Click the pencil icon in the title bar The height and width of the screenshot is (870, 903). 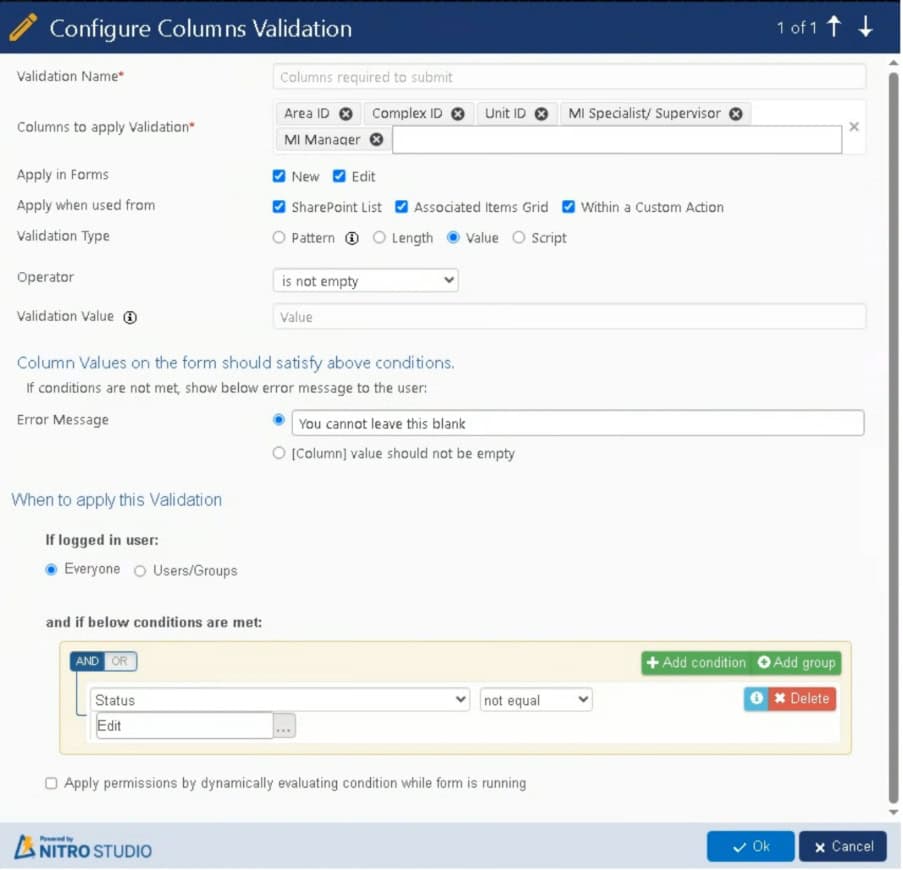tap(23, 28)
